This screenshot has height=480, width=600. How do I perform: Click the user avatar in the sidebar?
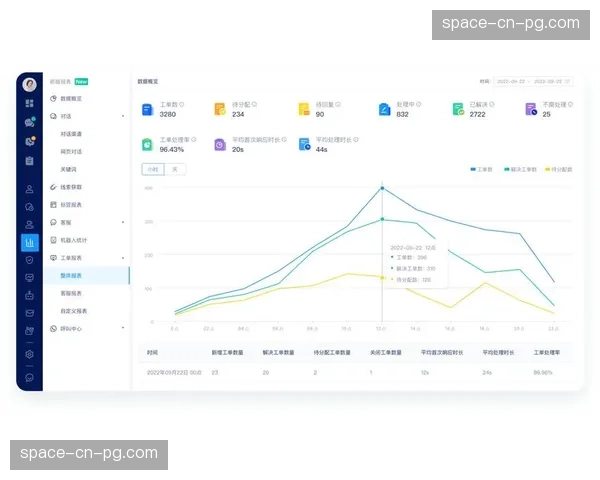point(30,84)
